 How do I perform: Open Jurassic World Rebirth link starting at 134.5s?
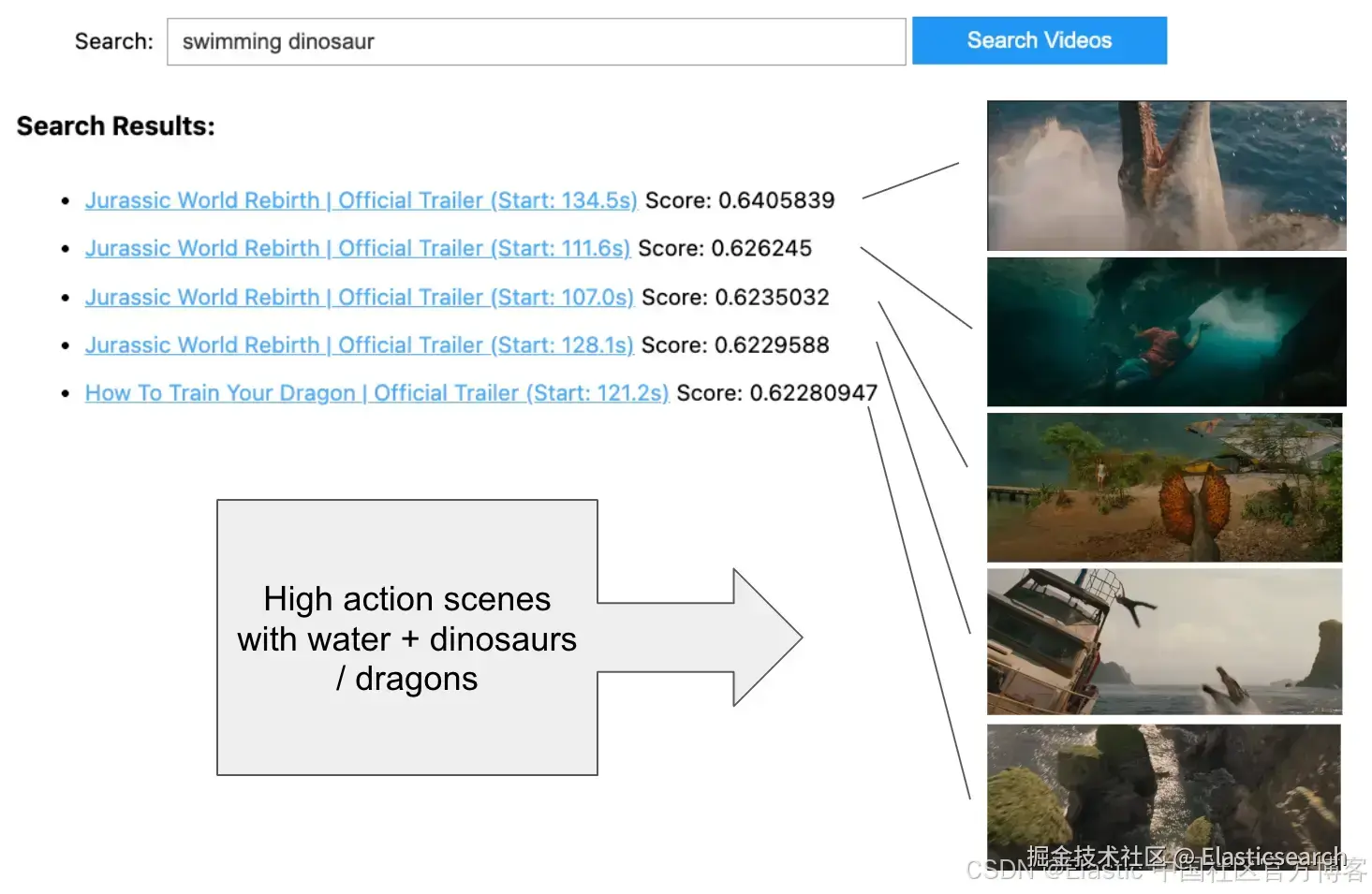point(361,200)
